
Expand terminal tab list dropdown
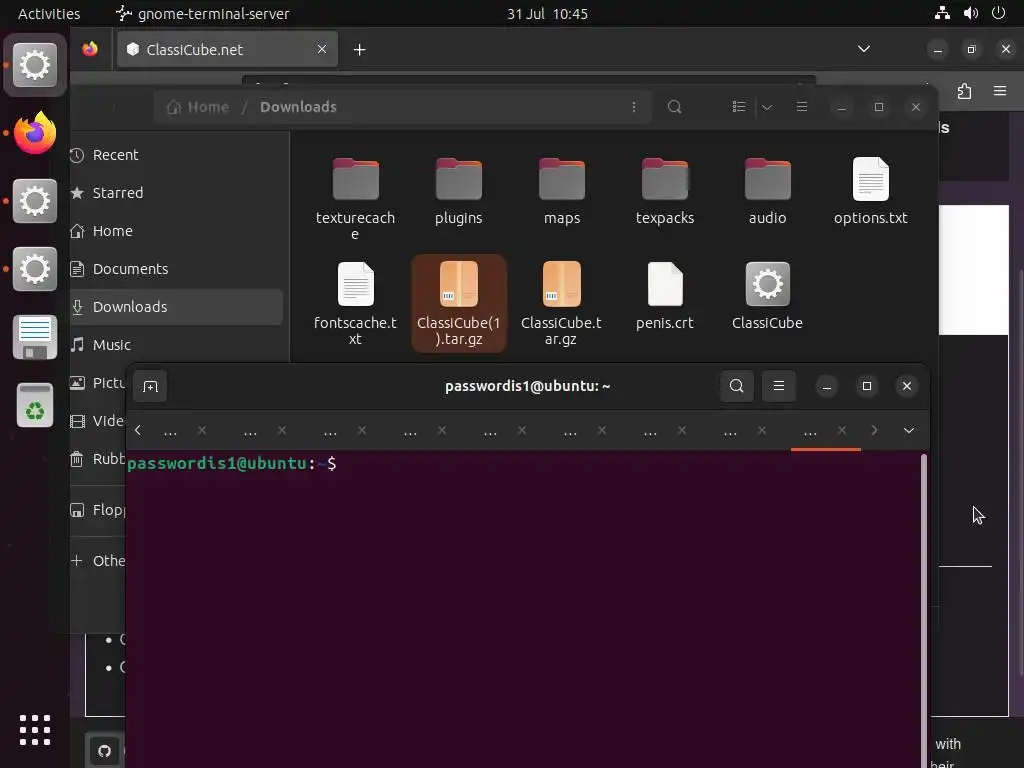tap(908, 430)
